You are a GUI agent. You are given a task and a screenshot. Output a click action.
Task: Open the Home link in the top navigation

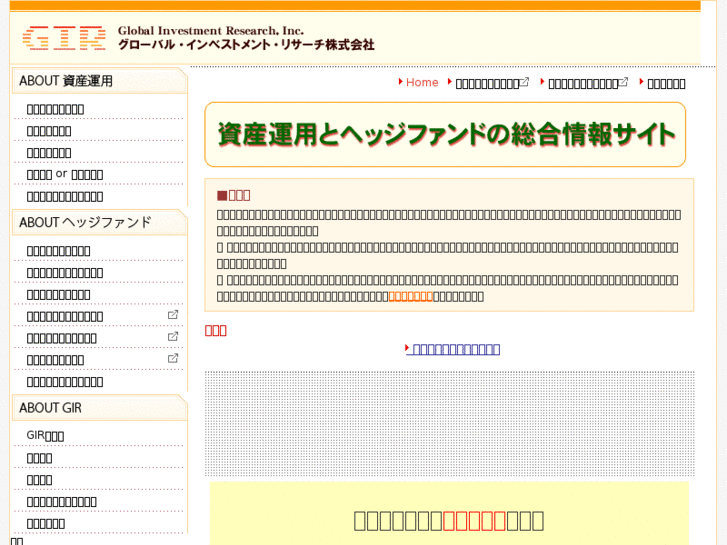422,83
